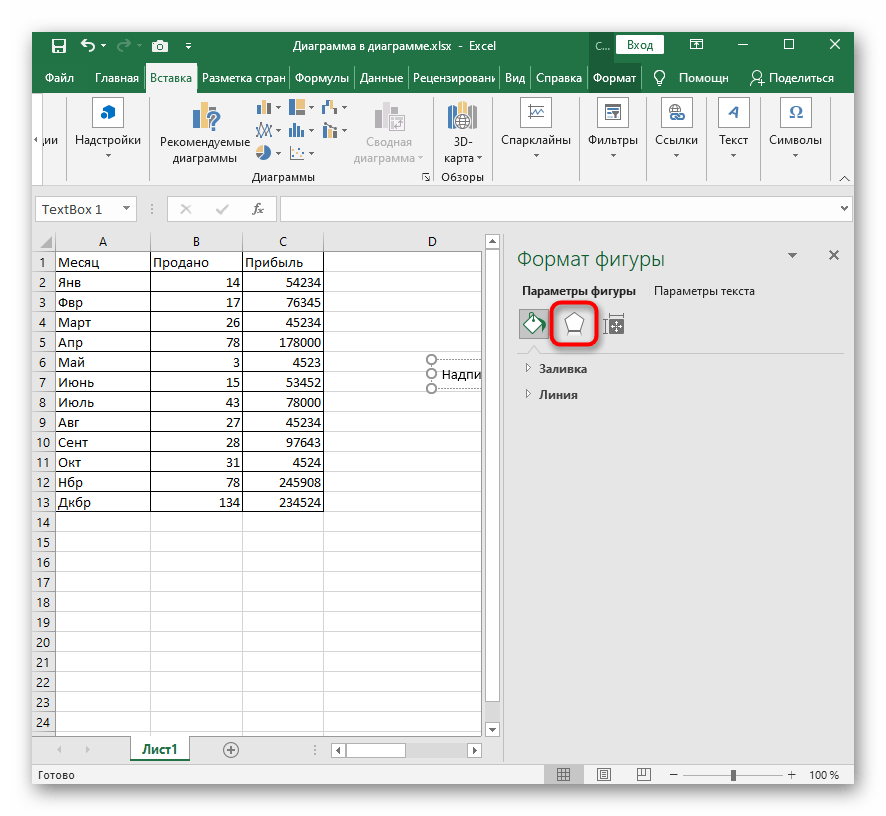Switch to the Data (Данные) tab
The width and height of the screenshot is (886, 816).
point(381,78)
